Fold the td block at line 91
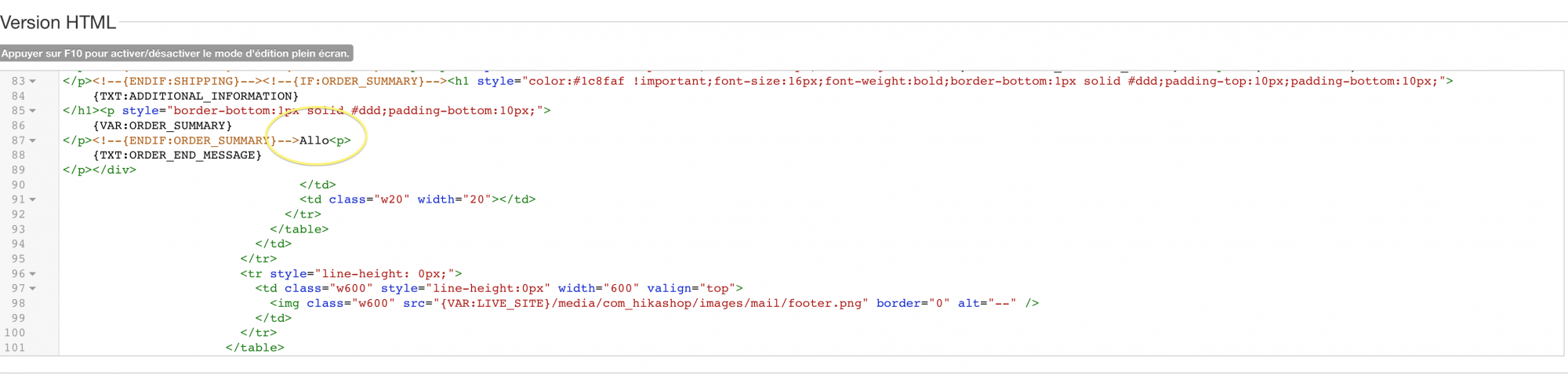The width and height of the screenshot is (1568, 376). (x=33, y=199)
